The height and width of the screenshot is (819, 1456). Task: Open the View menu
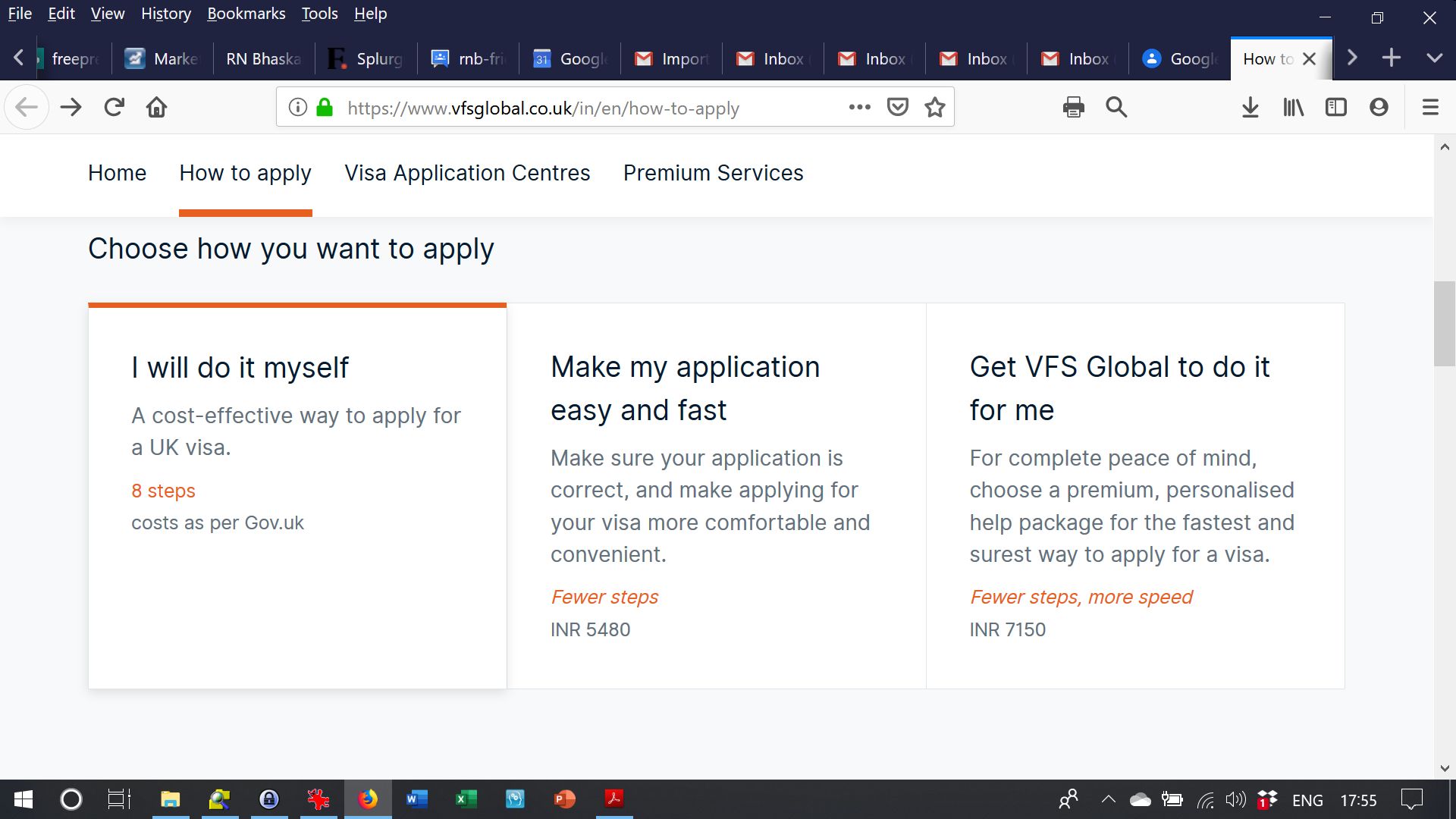point(107,14)
